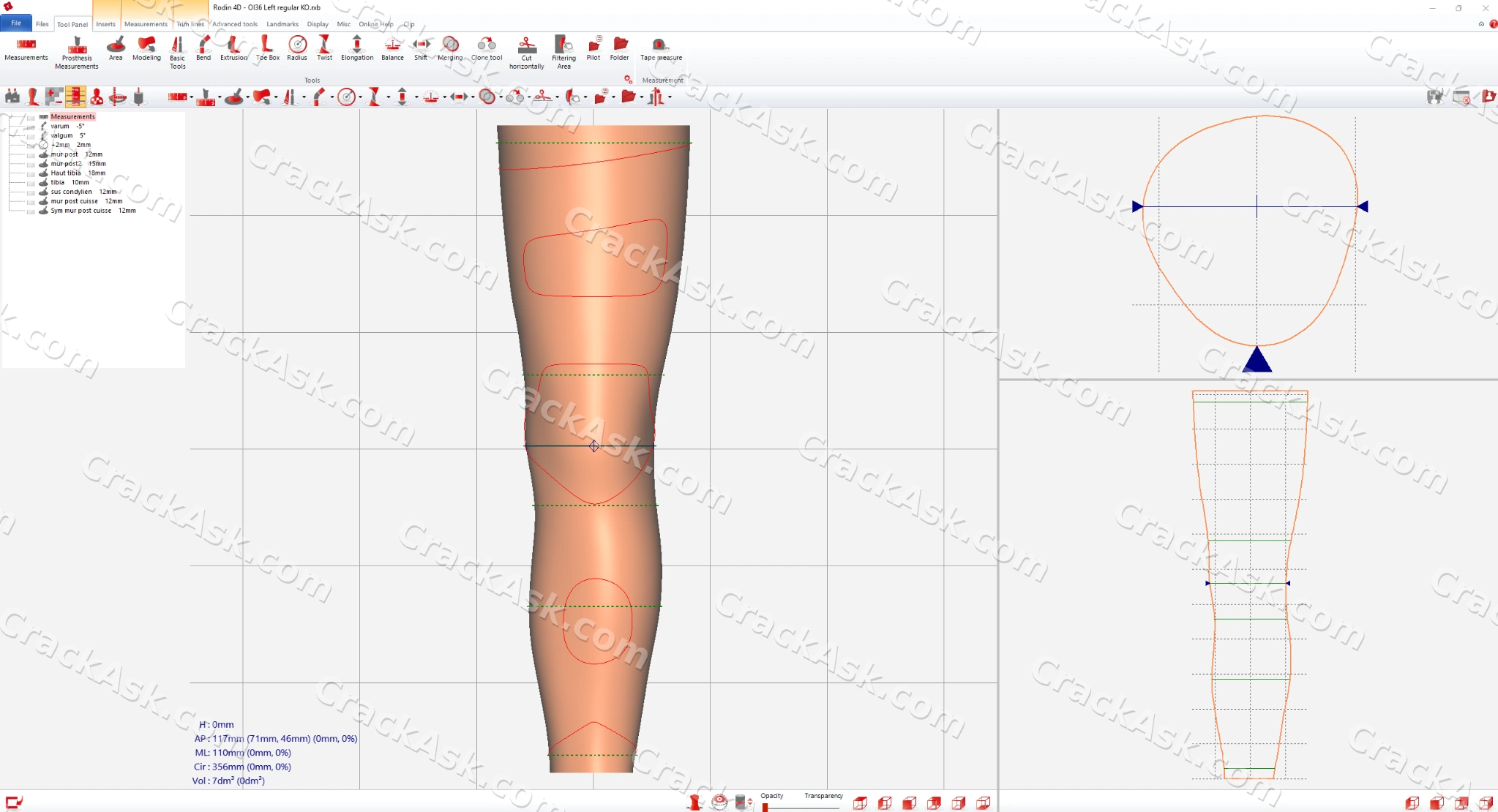Open the Misc tab
The height and width of the screenshot is (812, 1498).
pyautogui.click(x=344, y=24)
